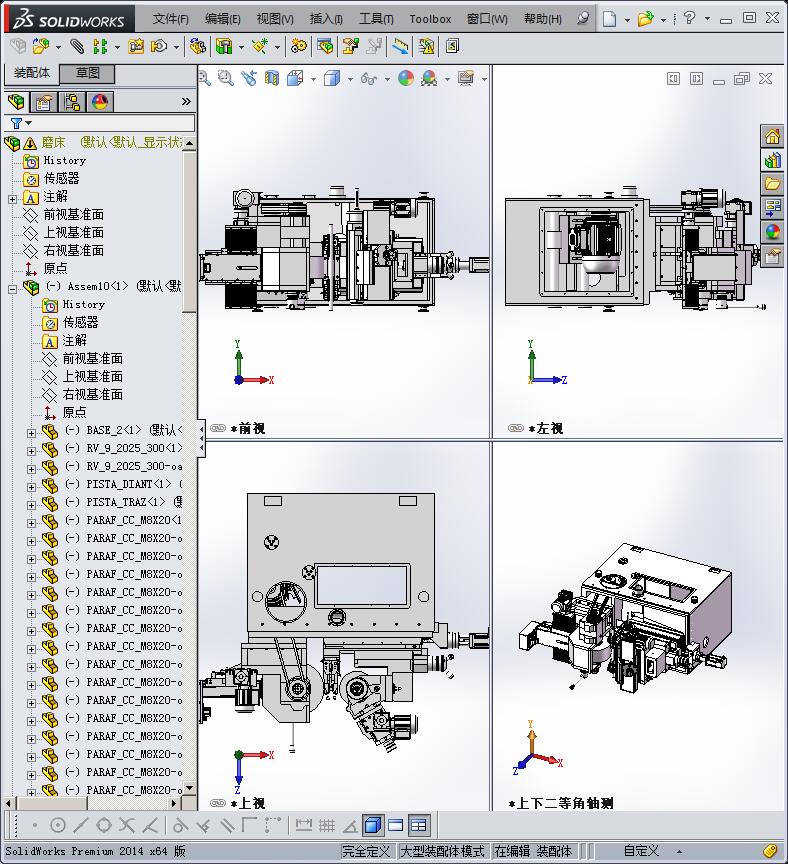This screenshot has height=864, width=788.
Task: Click the Linear Component Pattern icon
Action: click(100, 46)
